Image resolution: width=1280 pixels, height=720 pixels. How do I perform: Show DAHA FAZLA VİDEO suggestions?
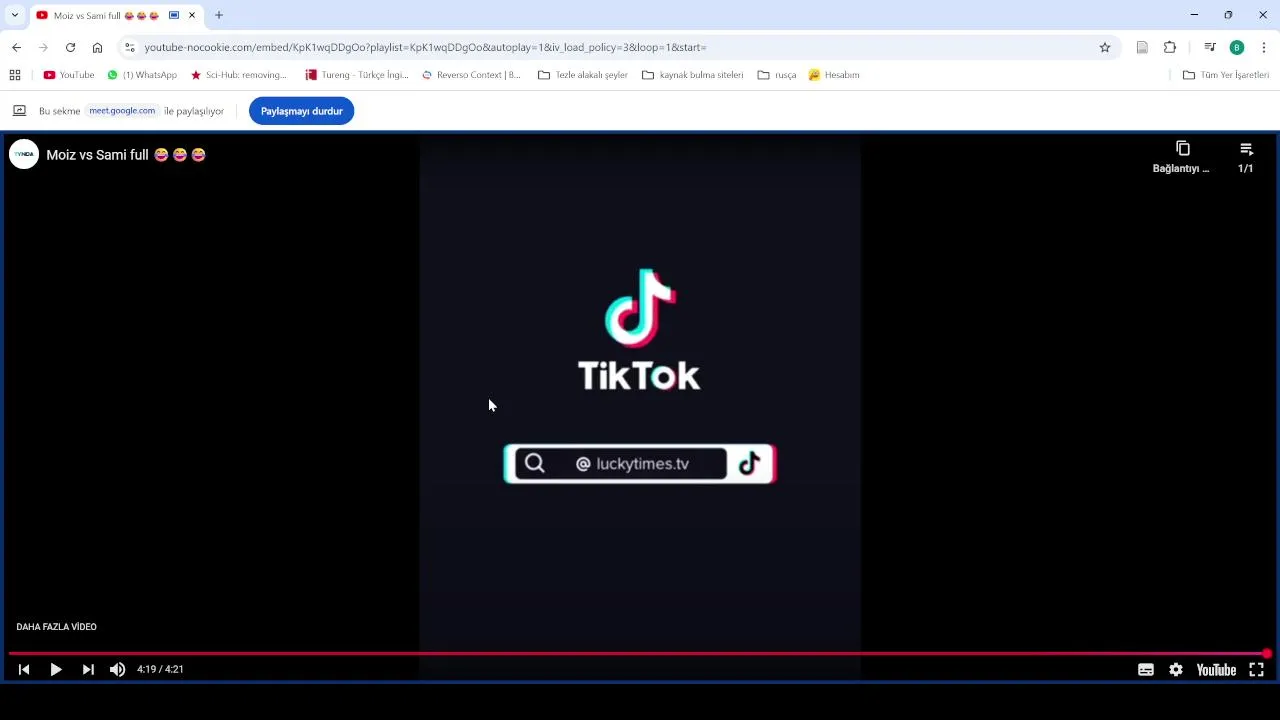(x=56, y=627)
